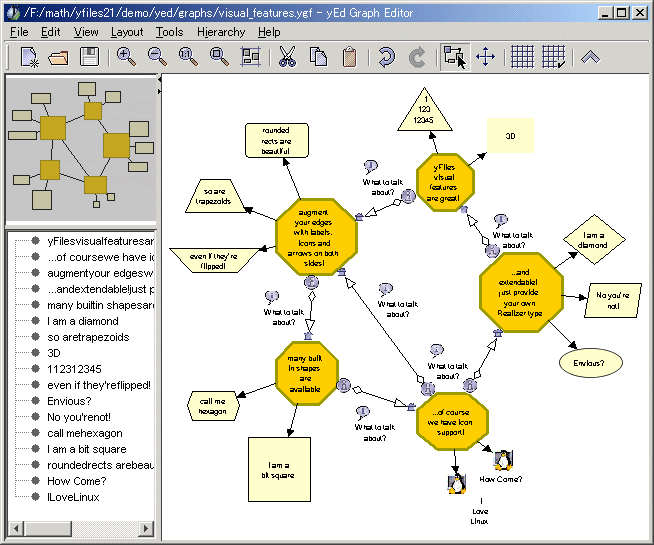
Task: Select the 'so are trapezoids' node
Action: click(215, 196)
